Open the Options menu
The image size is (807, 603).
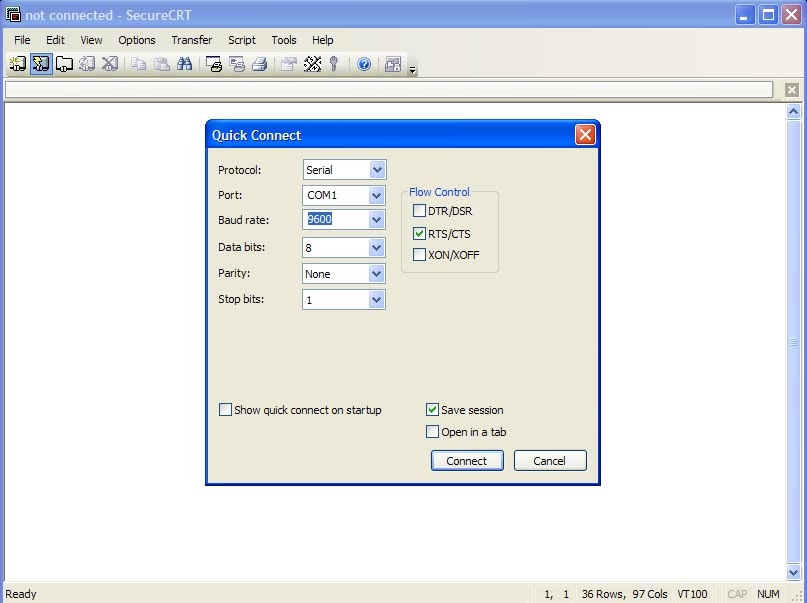pyautogui.click(x=136, y=40)
